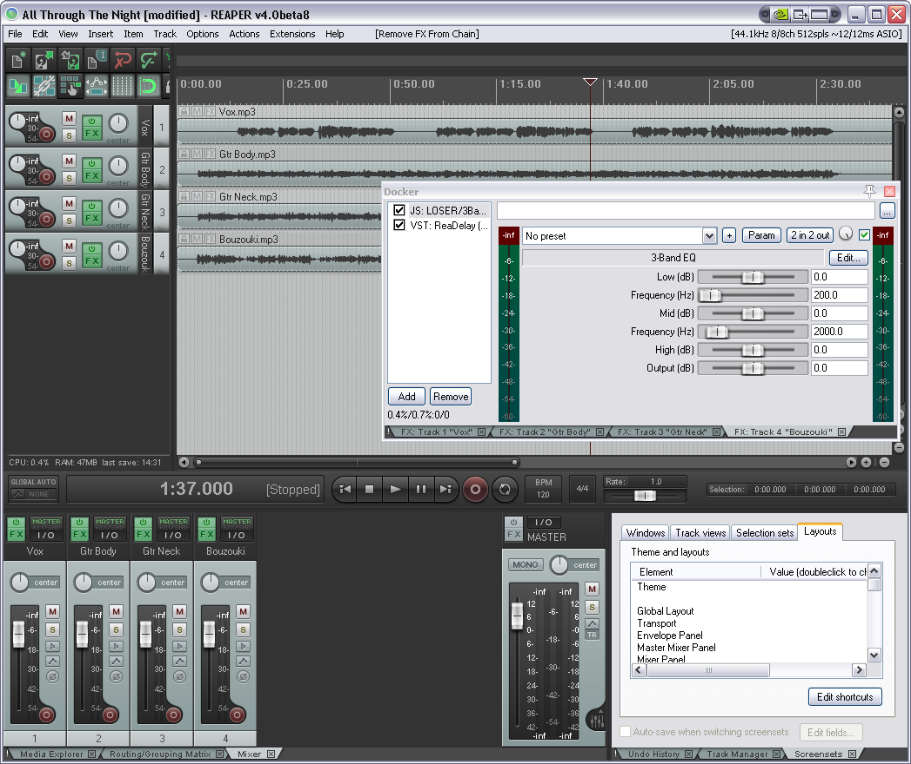Image resolution: width=911 pixels, height=764 pixels.
Task: Click the Add FX button
Action: click(407, 396)
